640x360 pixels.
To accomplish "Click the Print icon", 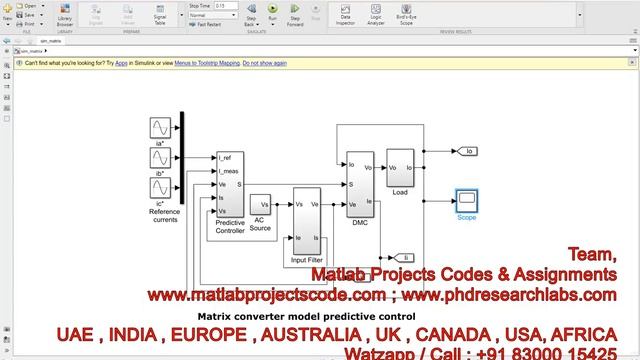I will point(20,24).
